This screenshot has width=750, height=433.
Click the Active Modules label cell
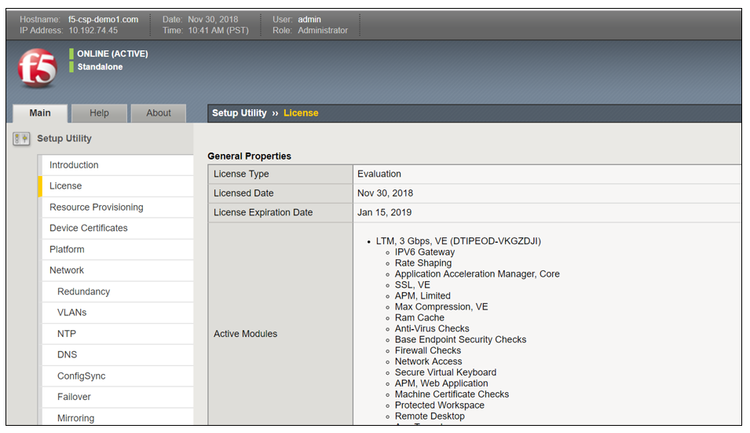click(280, 324)
